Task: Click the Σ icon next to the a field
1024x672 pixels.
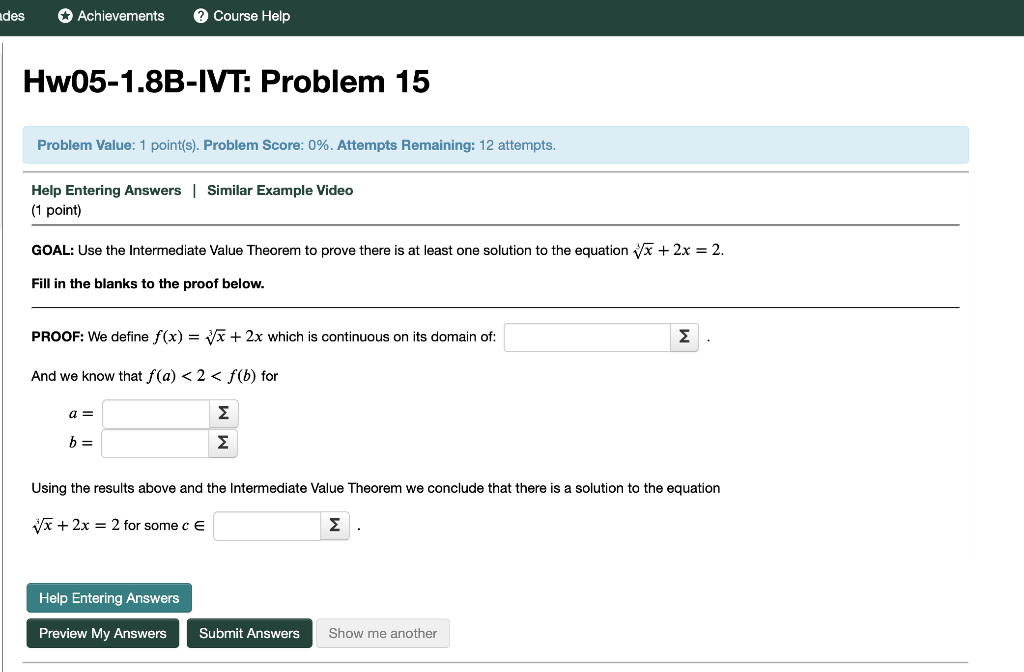Action: 223,413
